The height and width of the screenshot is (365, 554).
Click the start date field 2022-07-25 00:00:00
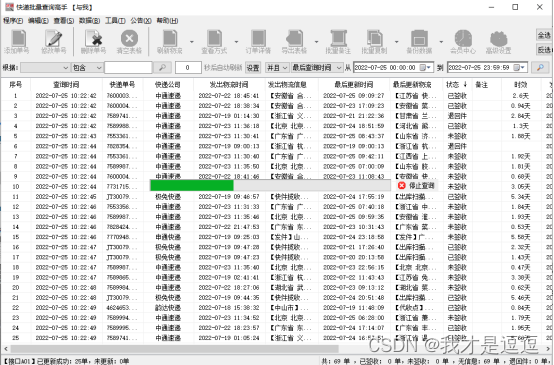[393, 67]
